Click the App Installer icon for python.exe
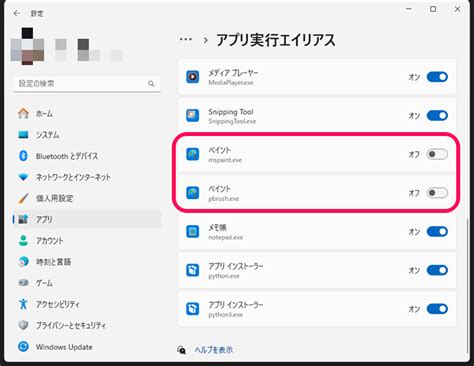Screen dimensions: 474x366 pyautogui.click(x=193, y=270)
